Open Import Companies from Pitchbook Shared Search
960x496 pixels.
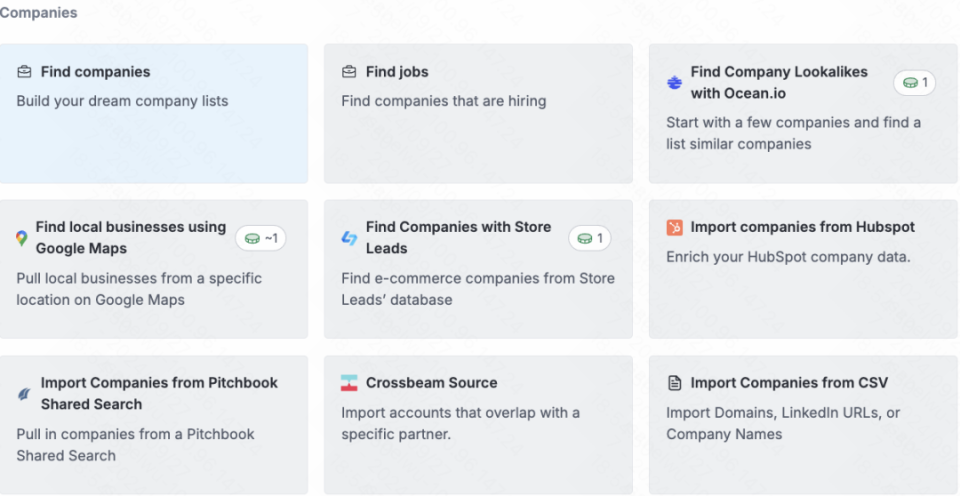154,424
